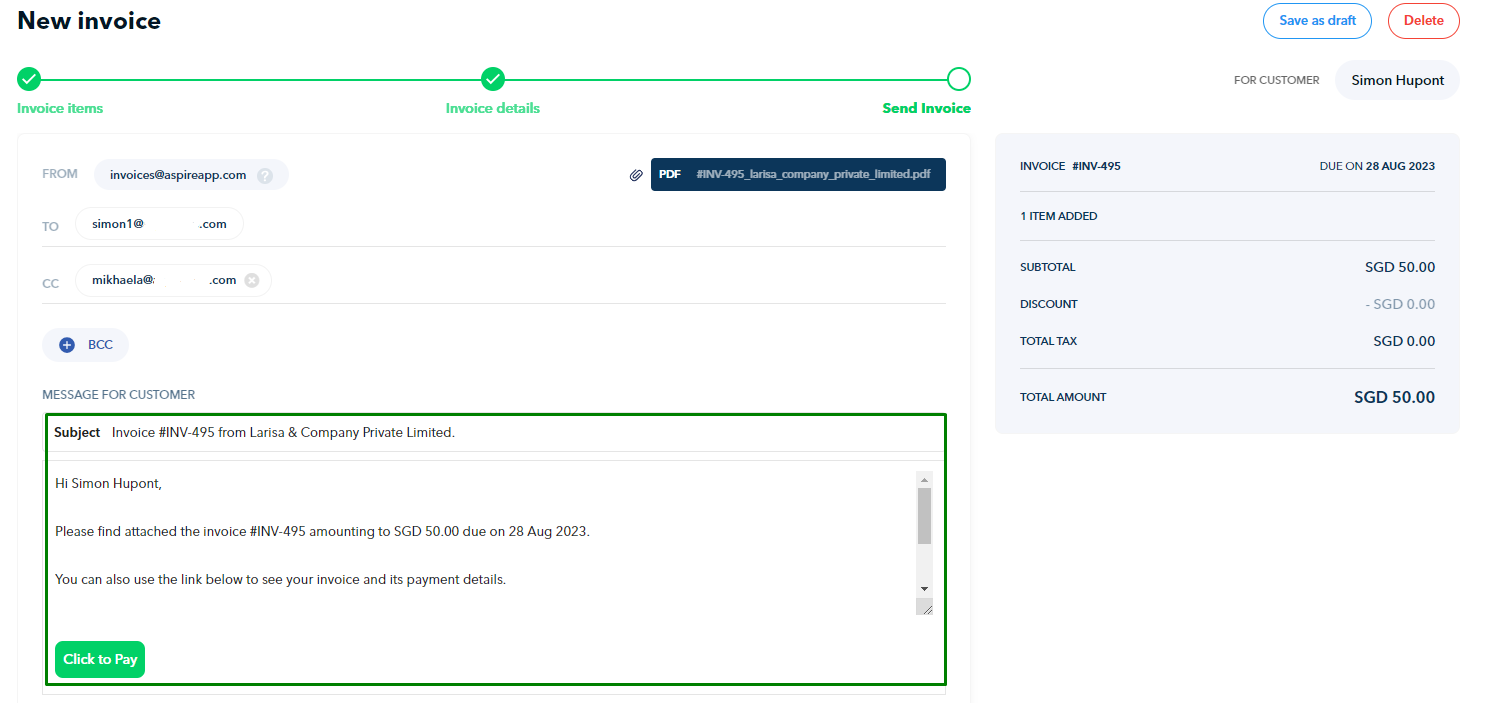Open the attached INV-495 PDF file
The height and width of the screenshot is (703, 1485).
coord(798,174)
